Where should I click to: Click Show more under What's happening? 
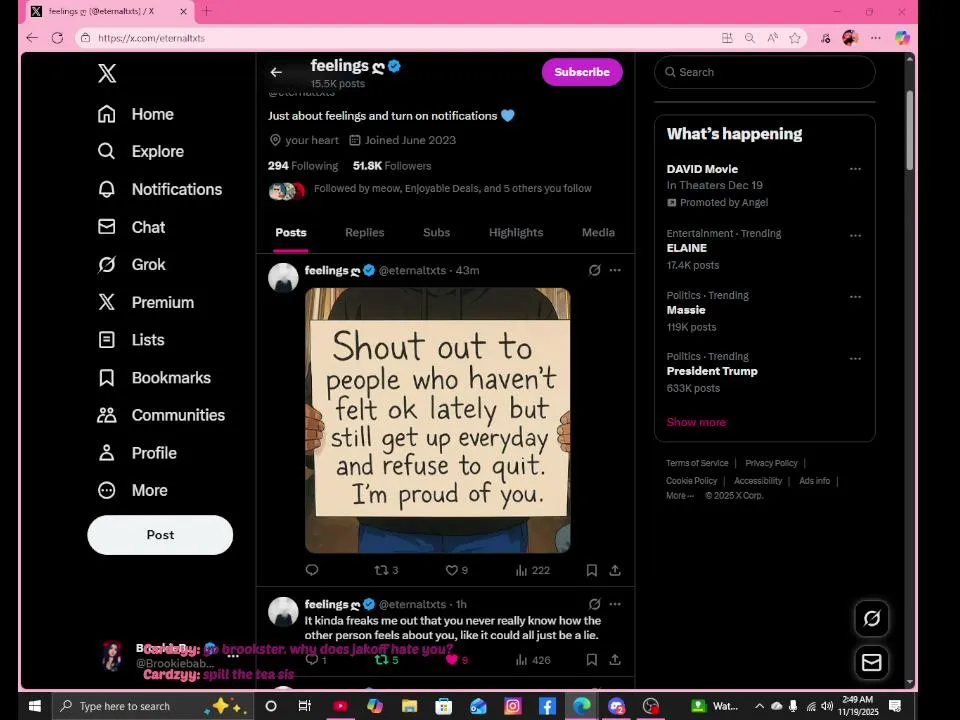(x=696, y=422)
